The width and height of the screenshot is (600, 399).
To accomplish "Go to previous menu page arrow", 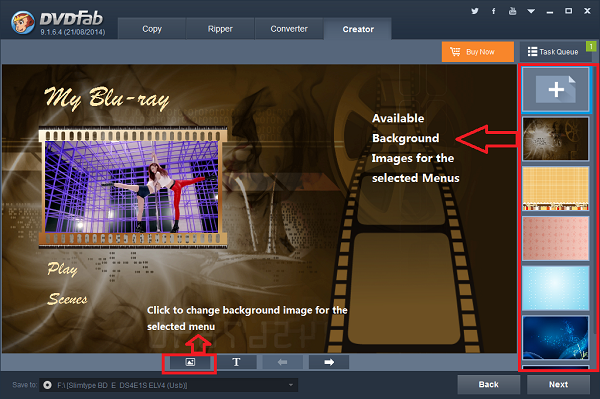I will (x=282, y=362).
